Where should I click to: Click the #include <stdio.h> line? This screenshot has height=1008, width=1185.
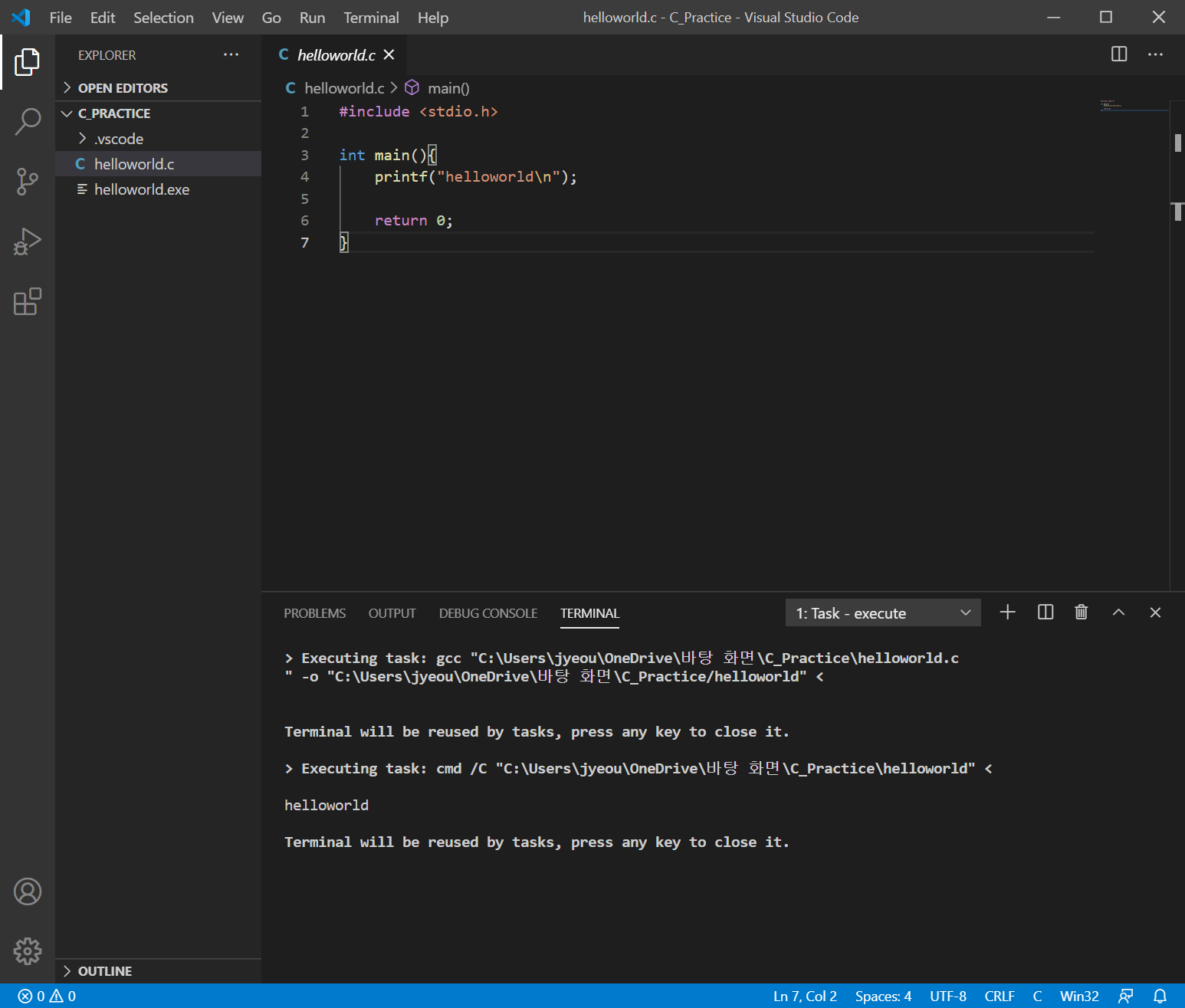point(419,112)
